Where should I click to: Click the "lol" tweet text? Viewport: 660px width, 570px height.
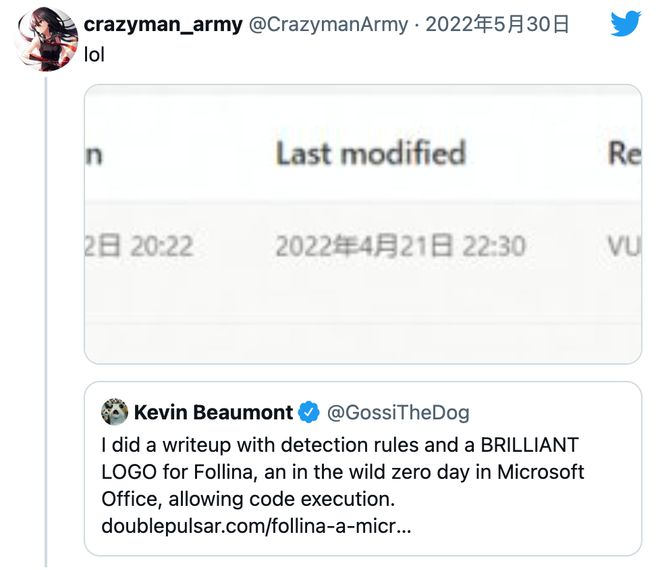(x=94, y=55)
